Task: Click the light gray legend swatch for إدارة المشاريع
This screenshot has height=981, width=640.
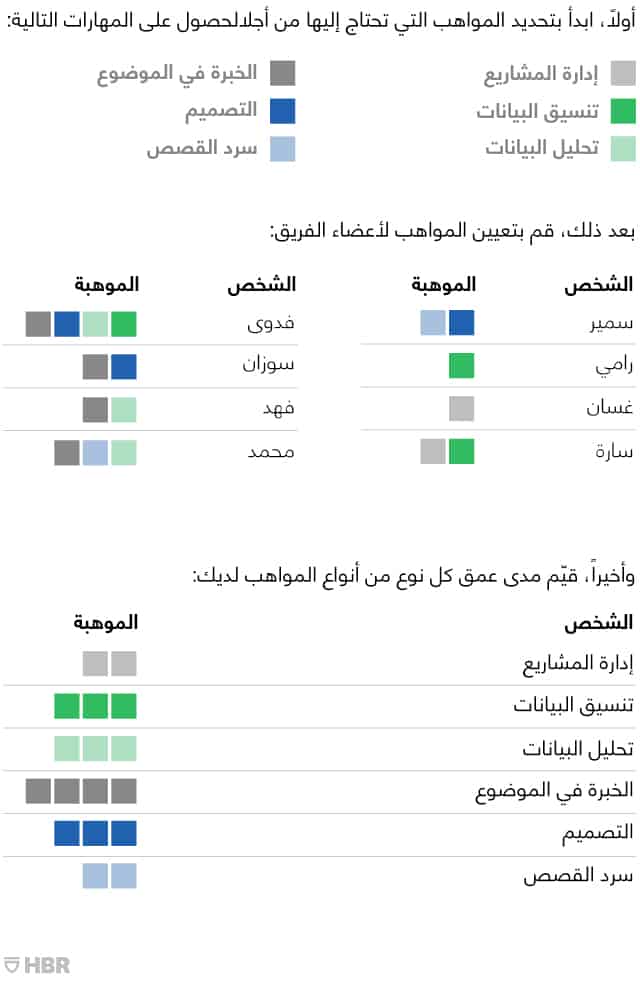Action: (x=622, y=73)
